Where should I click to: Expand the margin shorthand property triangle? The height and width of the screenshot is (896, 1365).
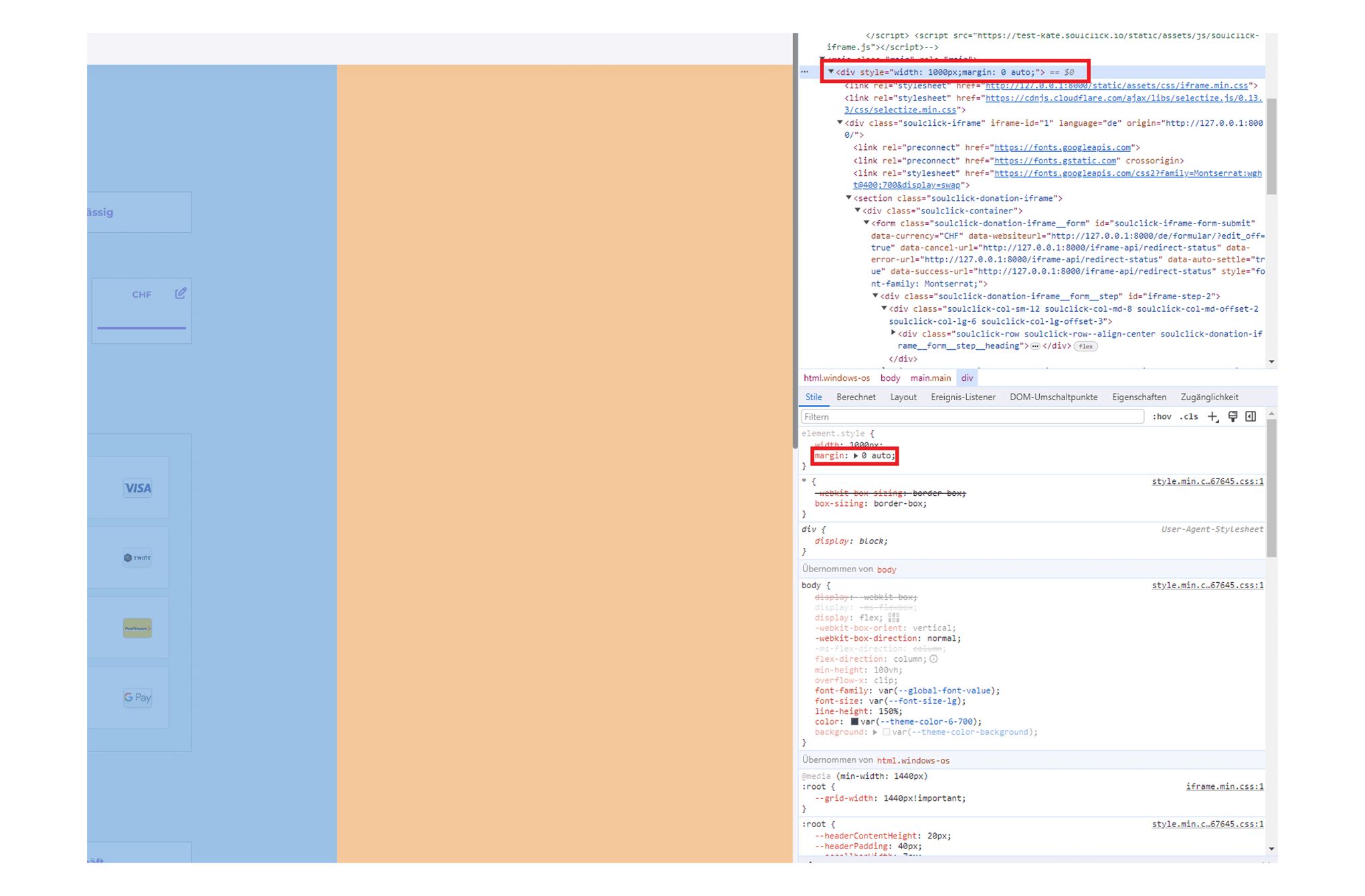coord(856,456)
